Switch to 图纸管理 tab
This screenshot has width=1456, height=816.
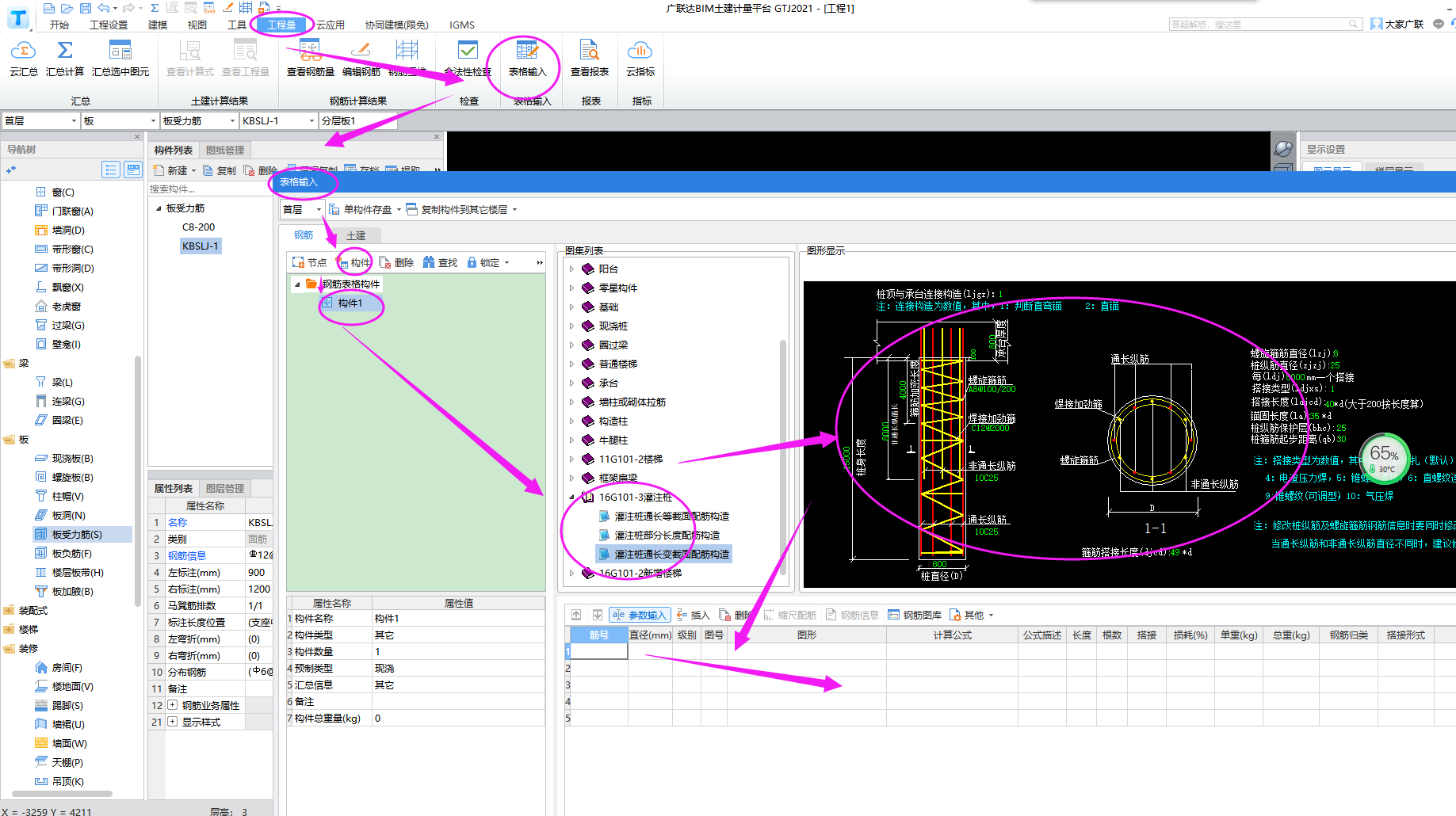[x=225, y=150]
